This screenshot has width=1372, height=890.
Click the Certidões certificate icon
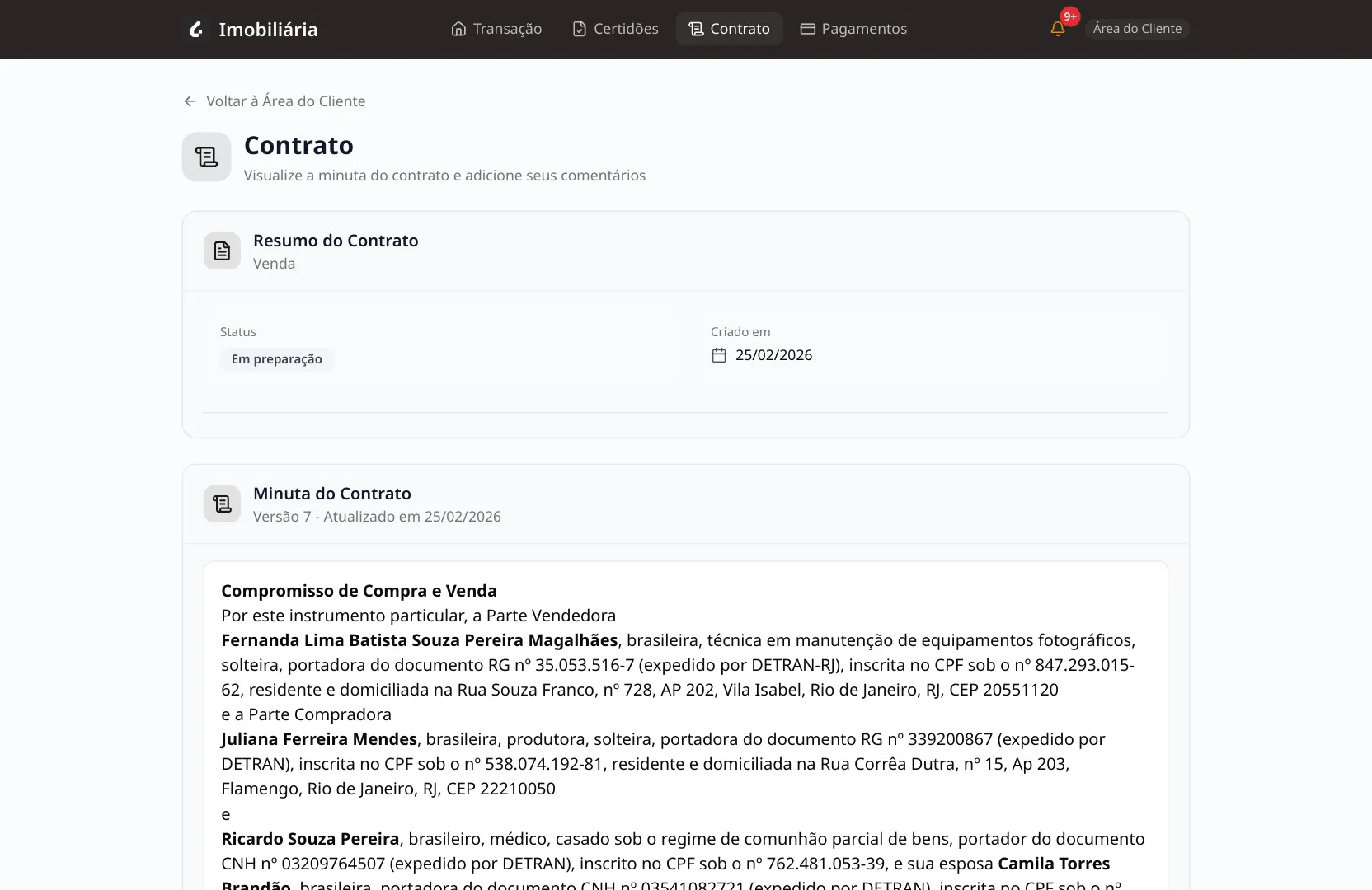(578, 28)
